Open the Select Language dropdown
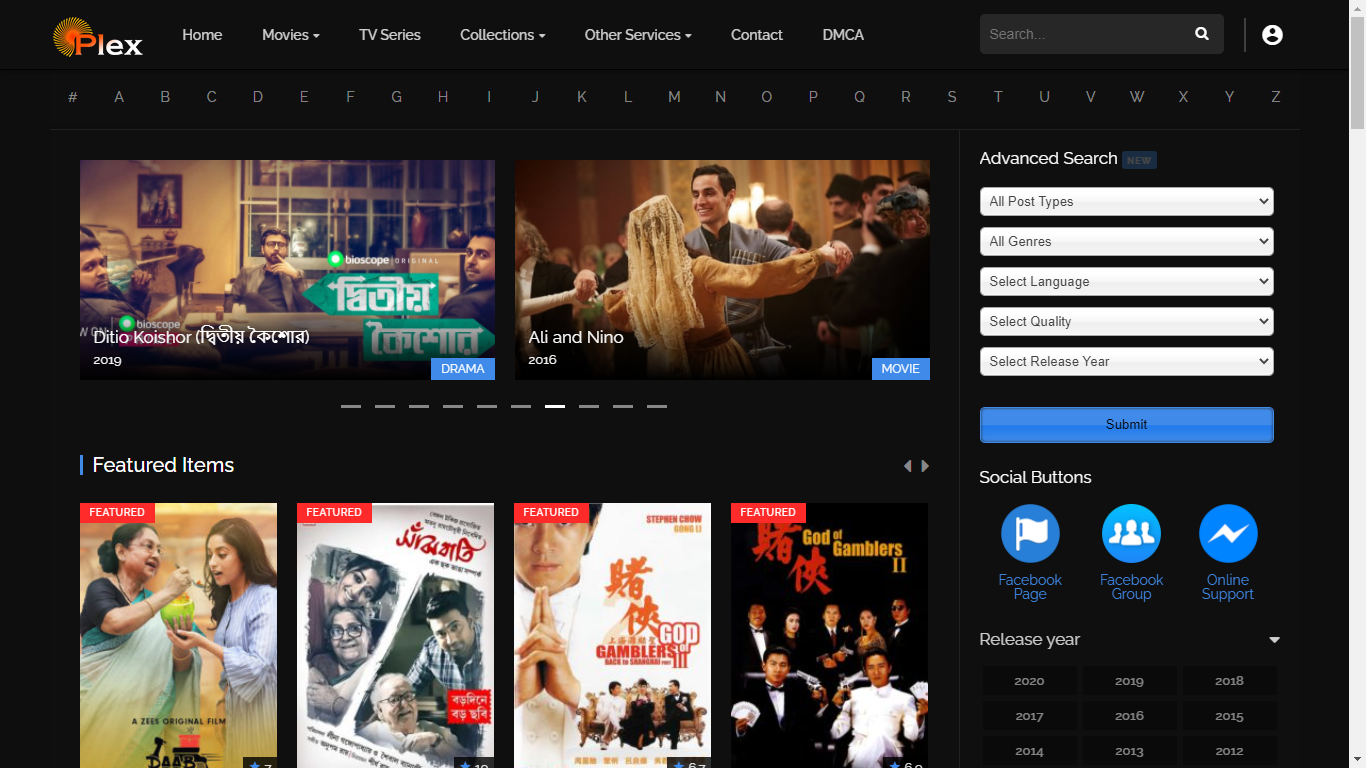The width and height of the screenshot is (1366, 768). tap(1126, 281)
